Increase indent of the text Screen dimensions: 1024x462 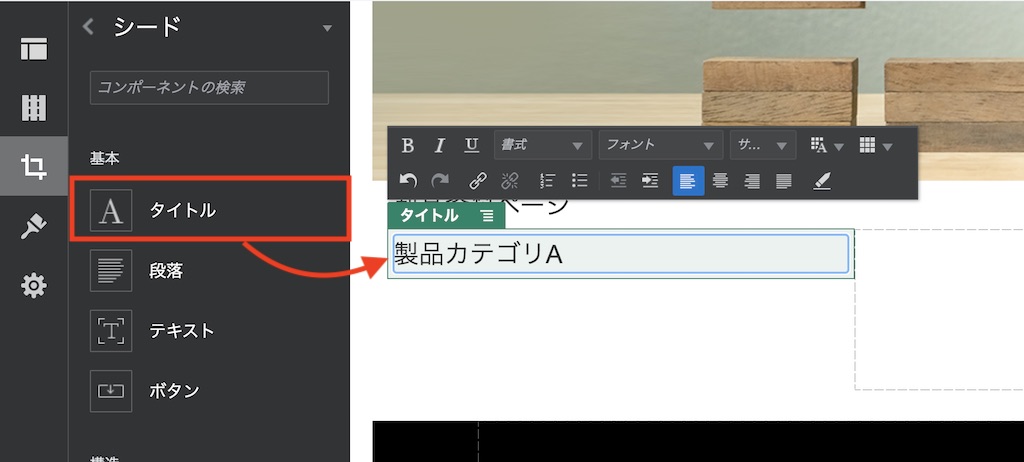650,181
